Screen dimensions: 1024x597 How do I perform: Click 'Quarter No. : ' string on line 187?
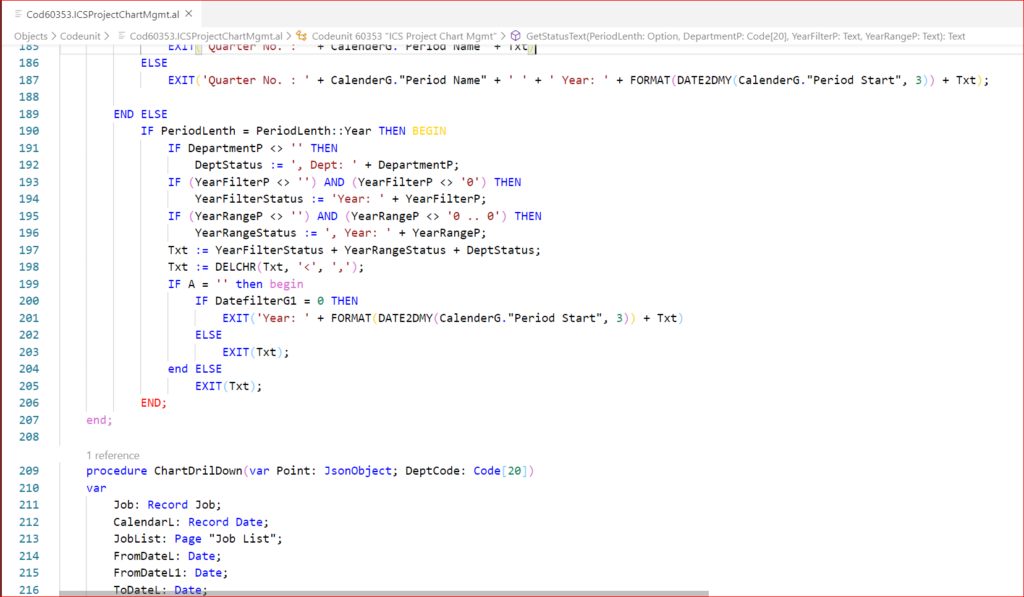coord(255,80)
